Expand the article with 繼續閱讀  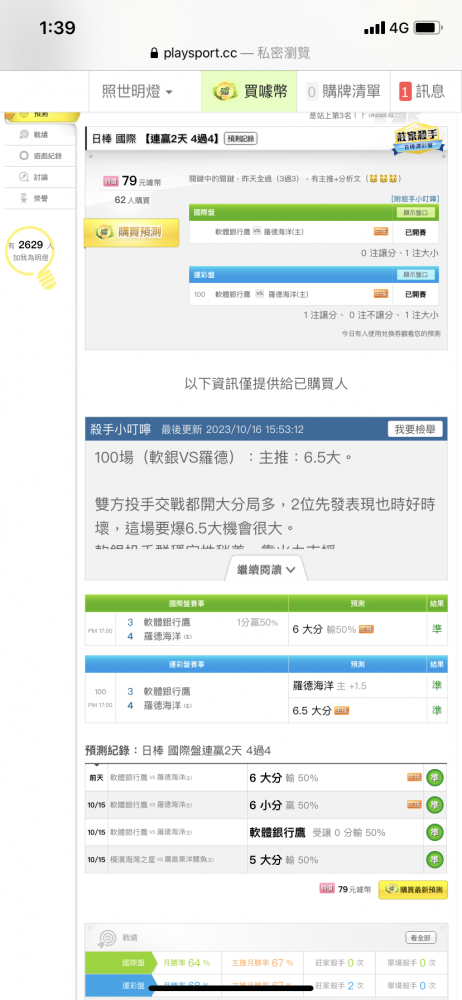(266, 570)
